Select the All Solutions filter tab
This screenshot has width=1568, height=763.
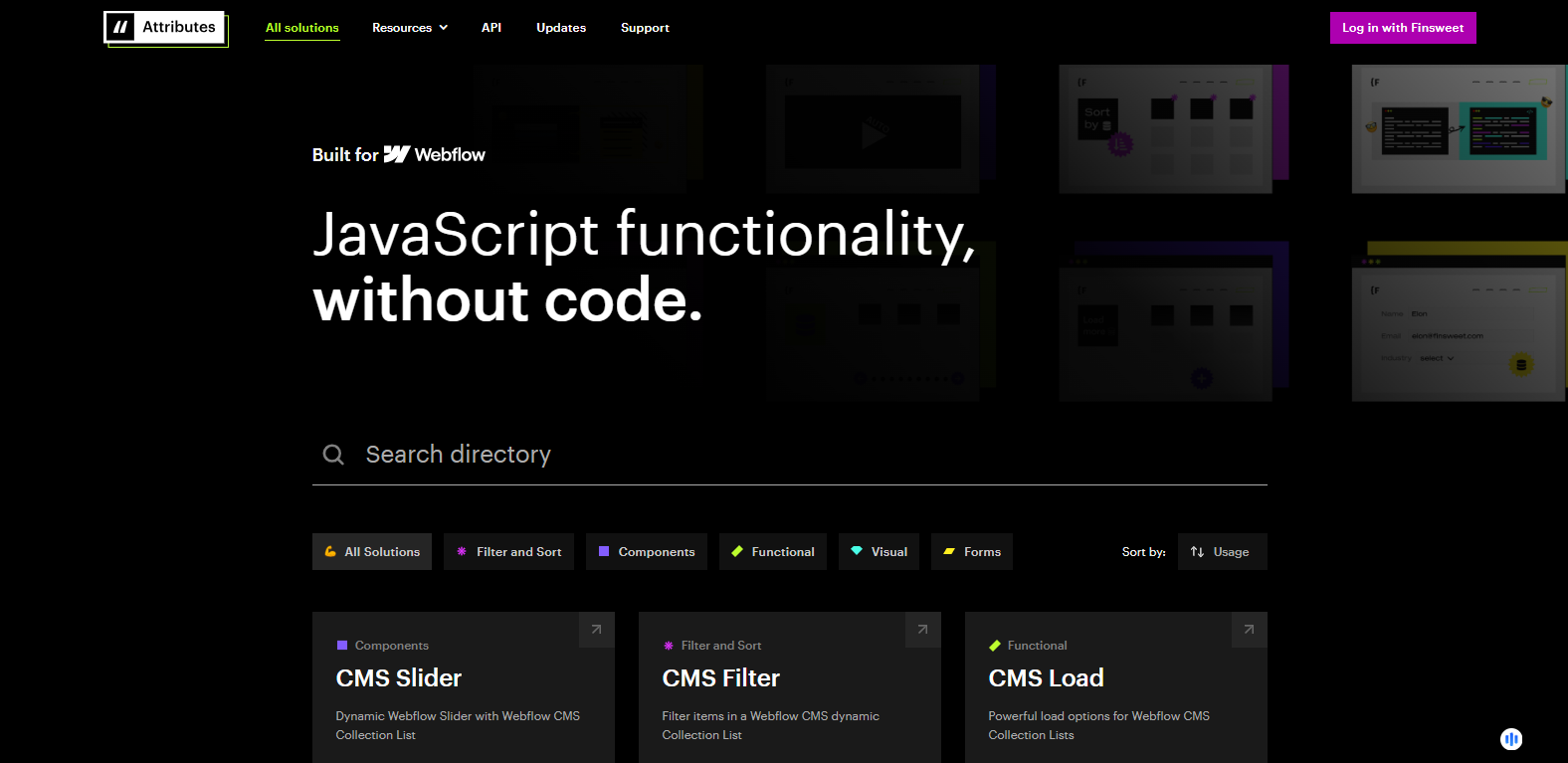[x=372, y=552]
